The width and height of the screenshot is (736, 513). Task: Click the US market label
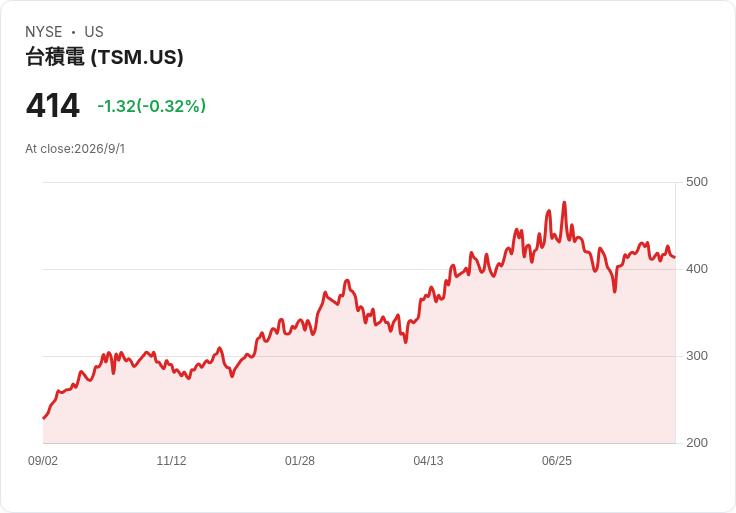[x=94, y=32]
